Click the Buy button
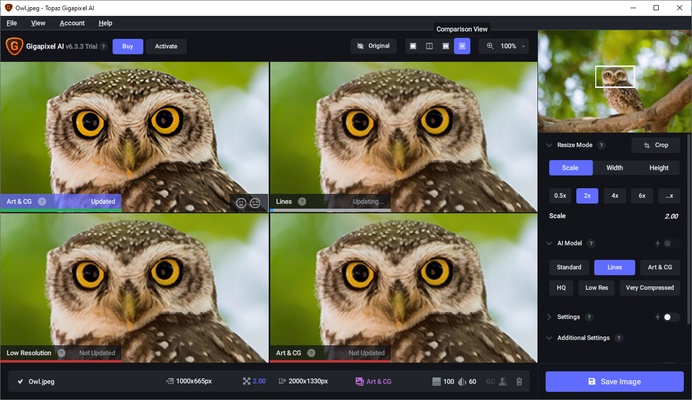692x400 pixels. point(128,46)
